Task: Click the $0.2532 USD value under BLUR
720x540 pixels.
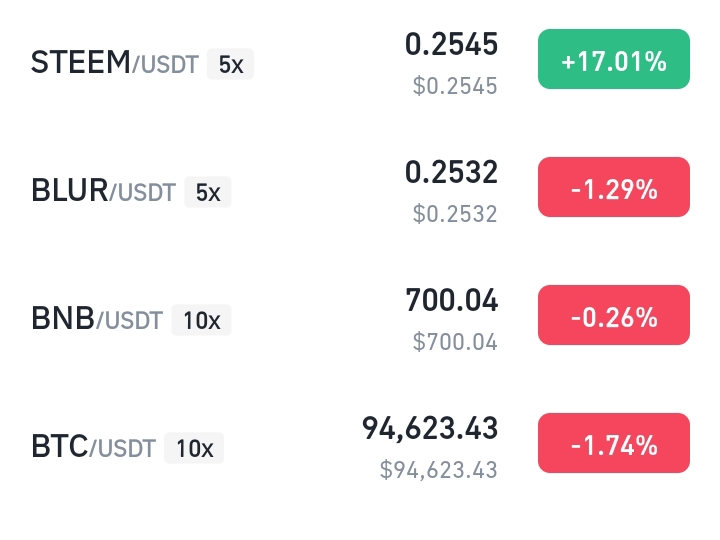Action: 455,214
